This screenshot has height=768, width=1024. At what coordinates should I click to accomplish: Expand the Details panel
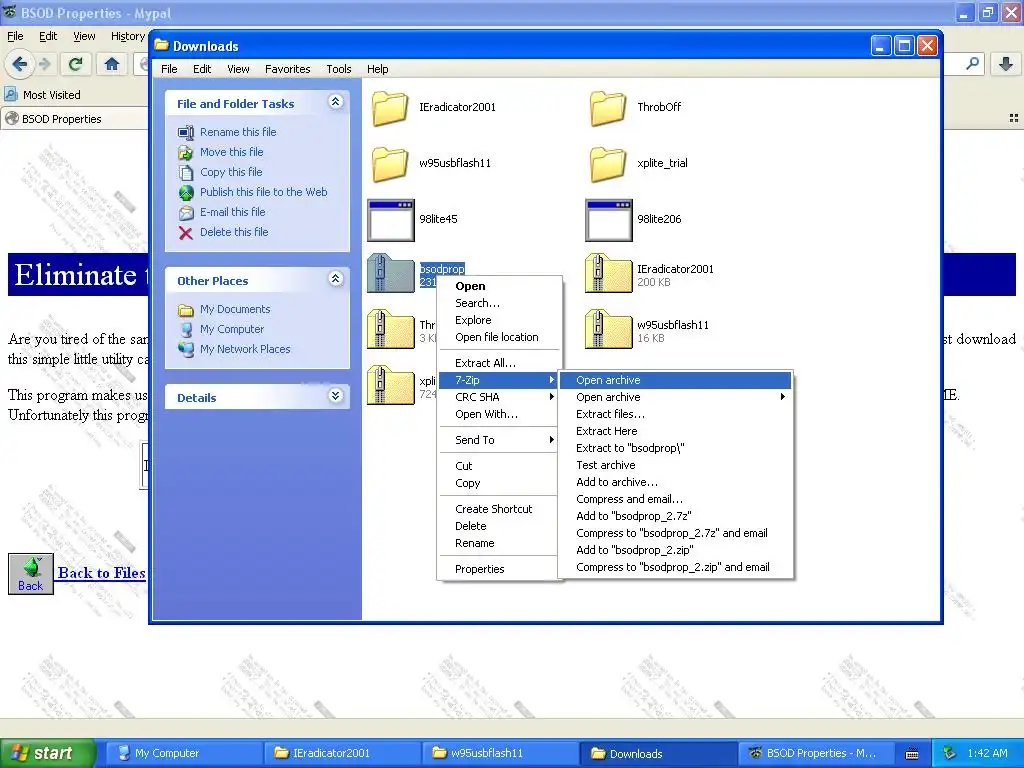point(336,396)
